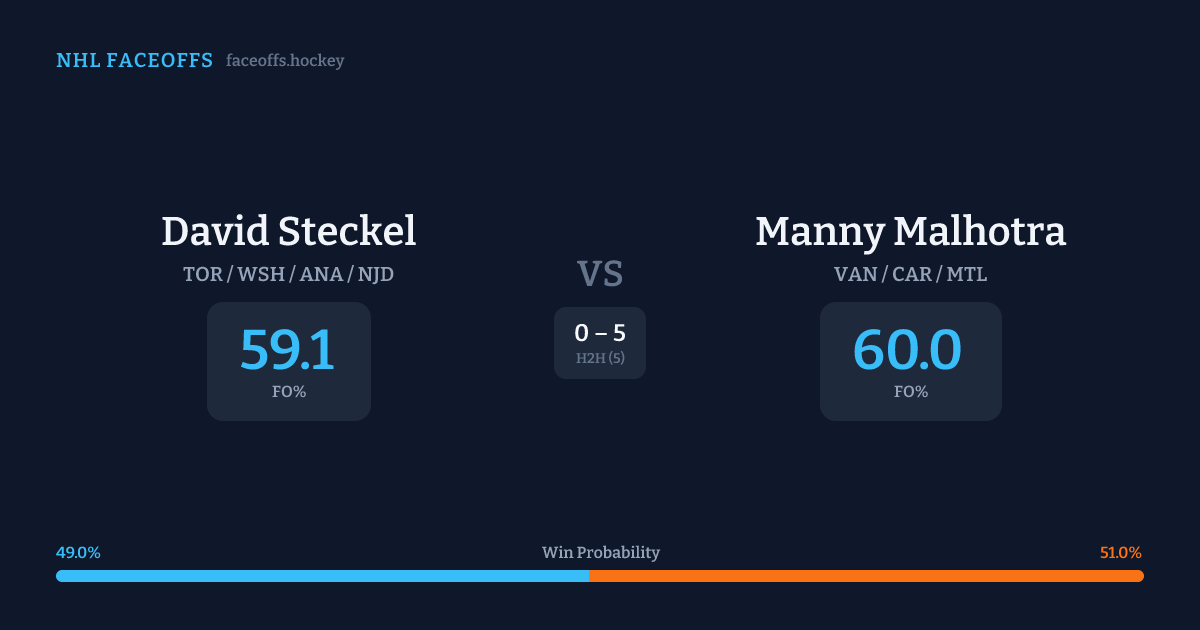Click the 0 – 5 head-to-head score
The width and height of the screenshot is (1200, 630).
tap(600, 333)
